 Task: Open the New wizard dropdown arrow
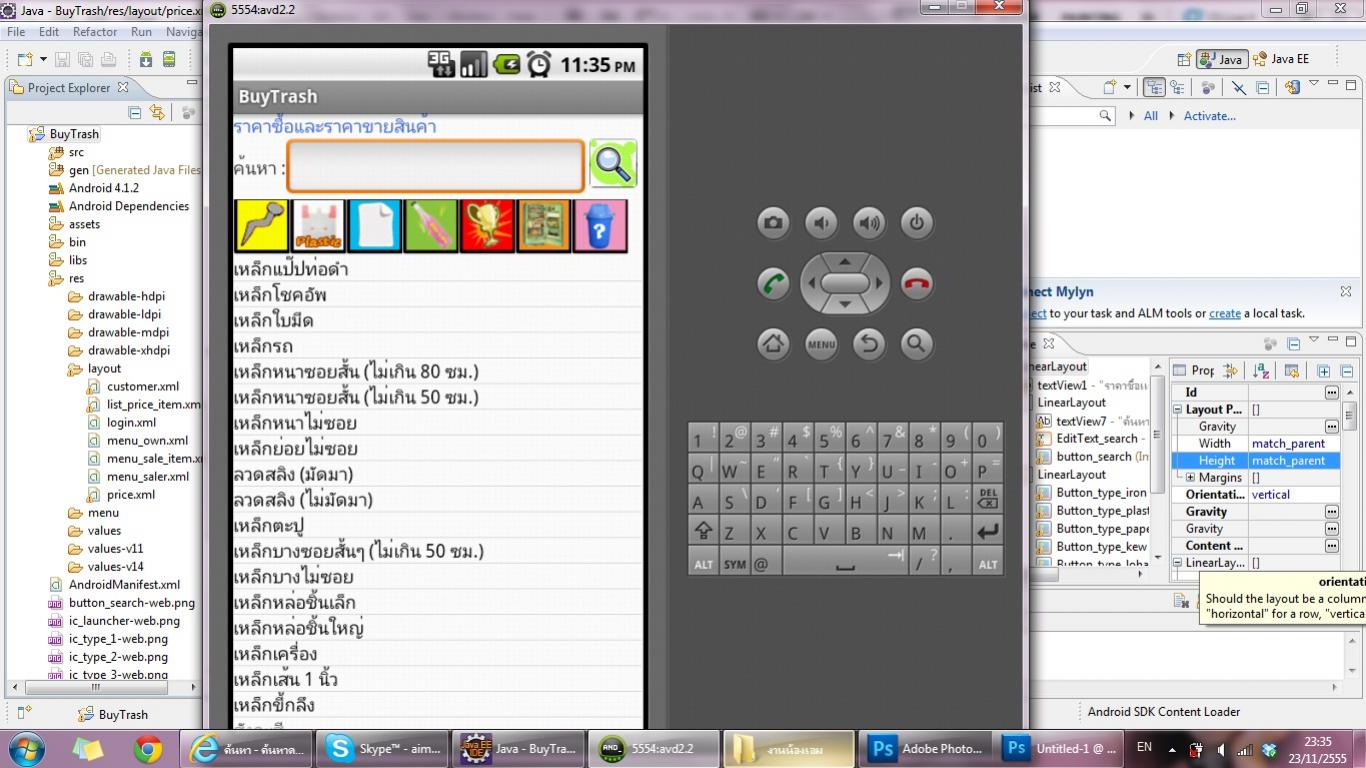[42, 59]
